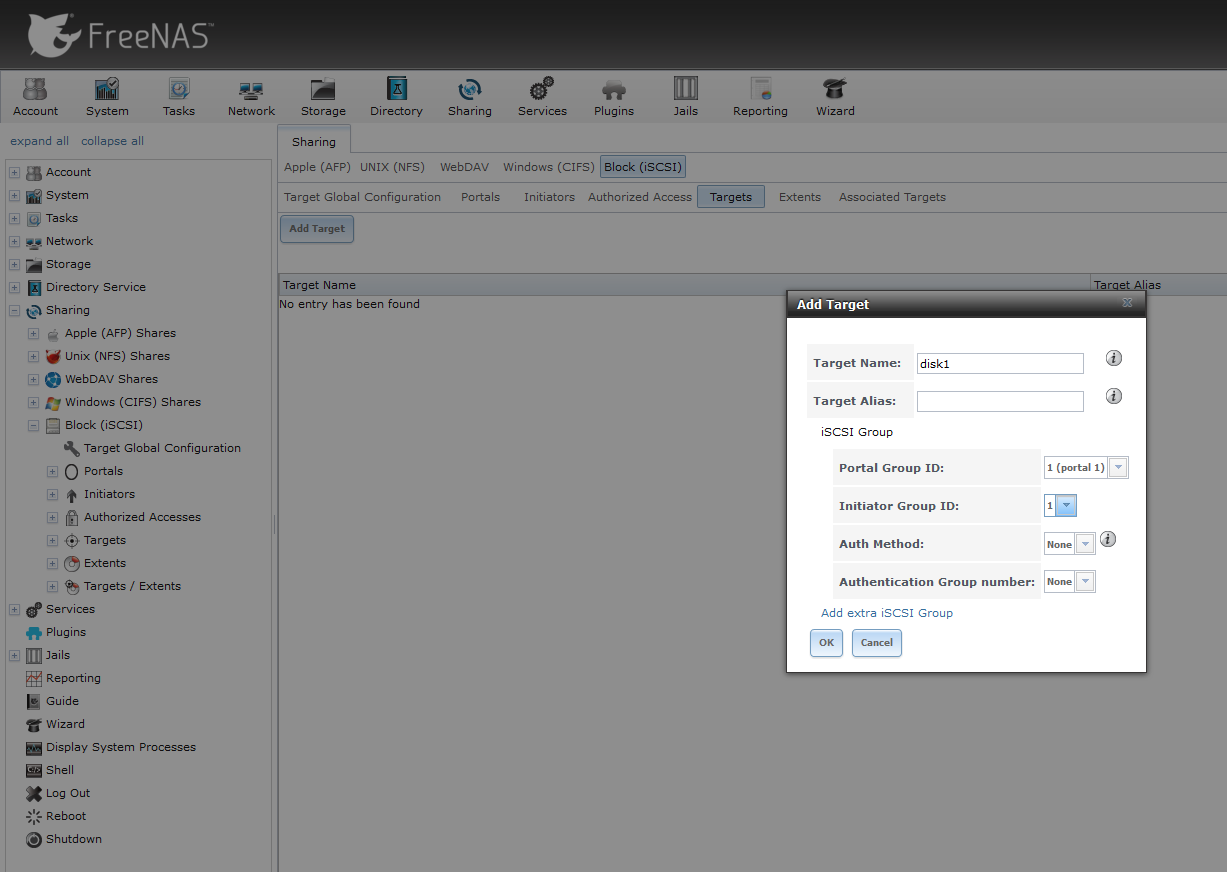Expand the Storage tree node
Image resolution: width=1227 pixels, height=872 pixels.
[x=15, y=264]
